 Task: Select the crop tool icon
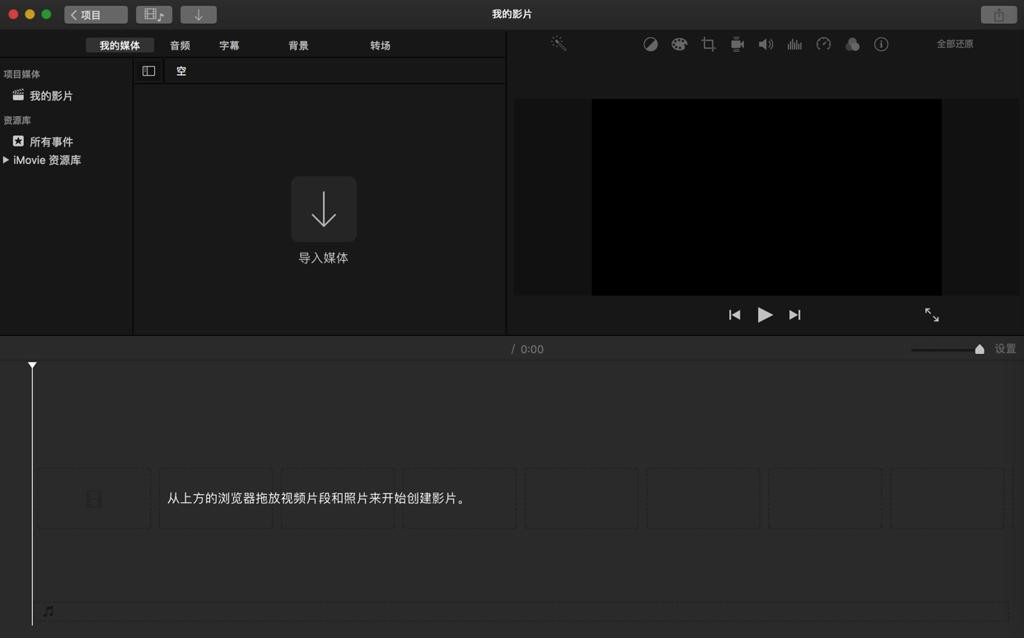[708, 44]
